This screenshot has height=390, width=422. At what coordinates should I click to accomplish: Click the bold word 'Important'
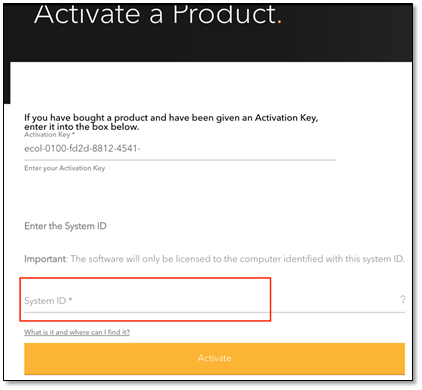pyautogui.click(x=45, y=259)
